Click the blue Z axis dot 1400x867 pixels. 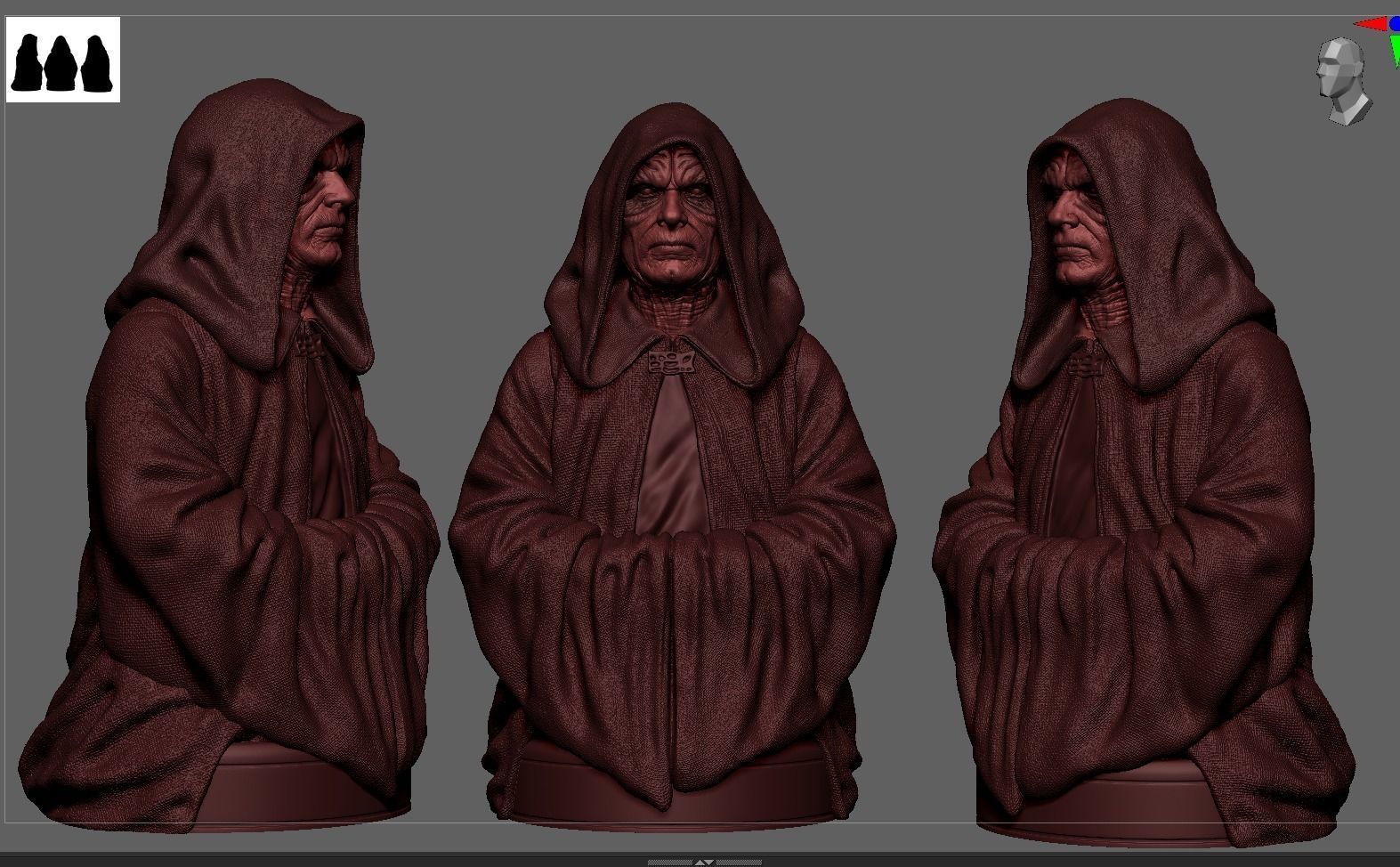coord(1395,23)
